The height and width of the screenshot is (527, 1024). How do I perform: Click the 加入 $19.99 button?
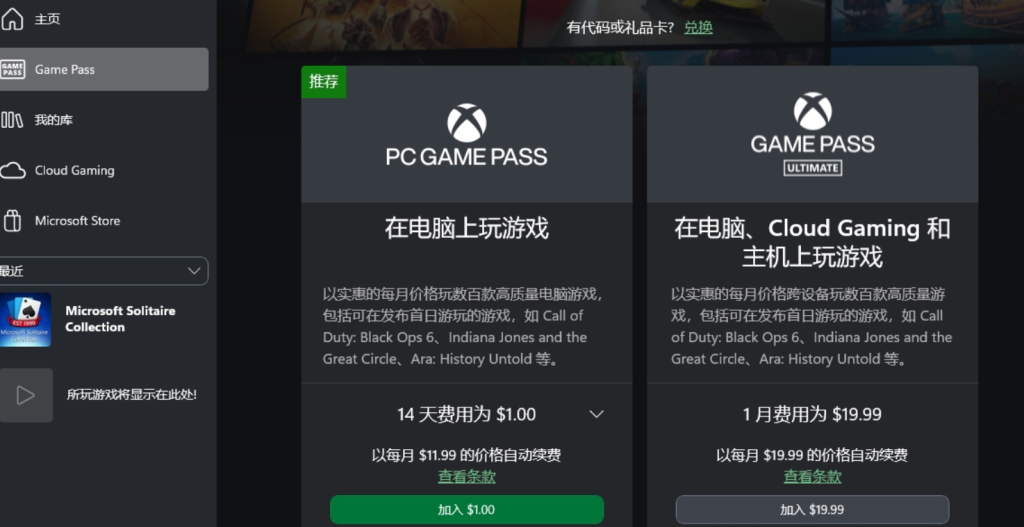812,510
